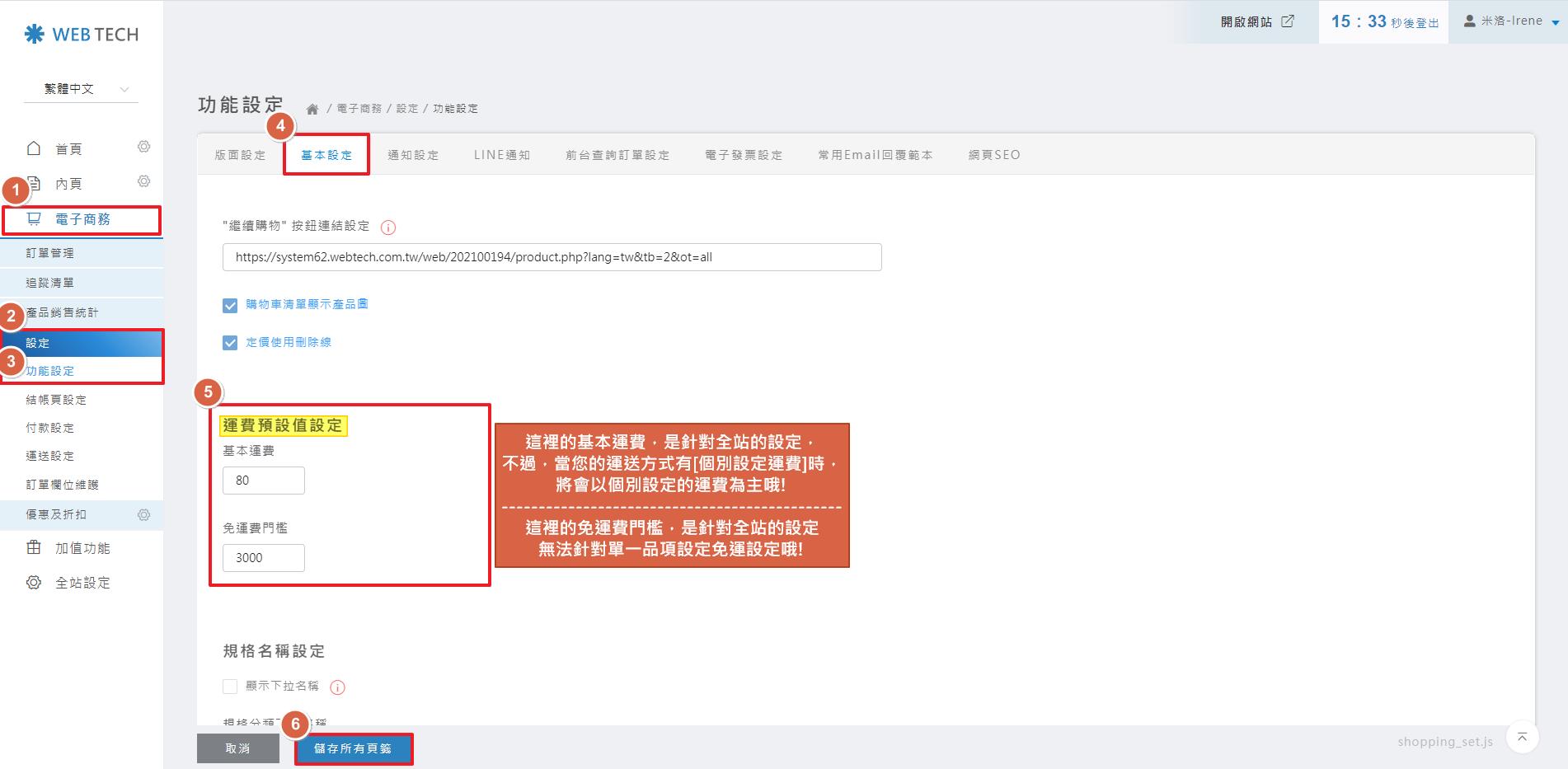Open the 電子發票設定 tab
The height and width of the screenshot is (769, 1568).
click(x=743, y=155)
